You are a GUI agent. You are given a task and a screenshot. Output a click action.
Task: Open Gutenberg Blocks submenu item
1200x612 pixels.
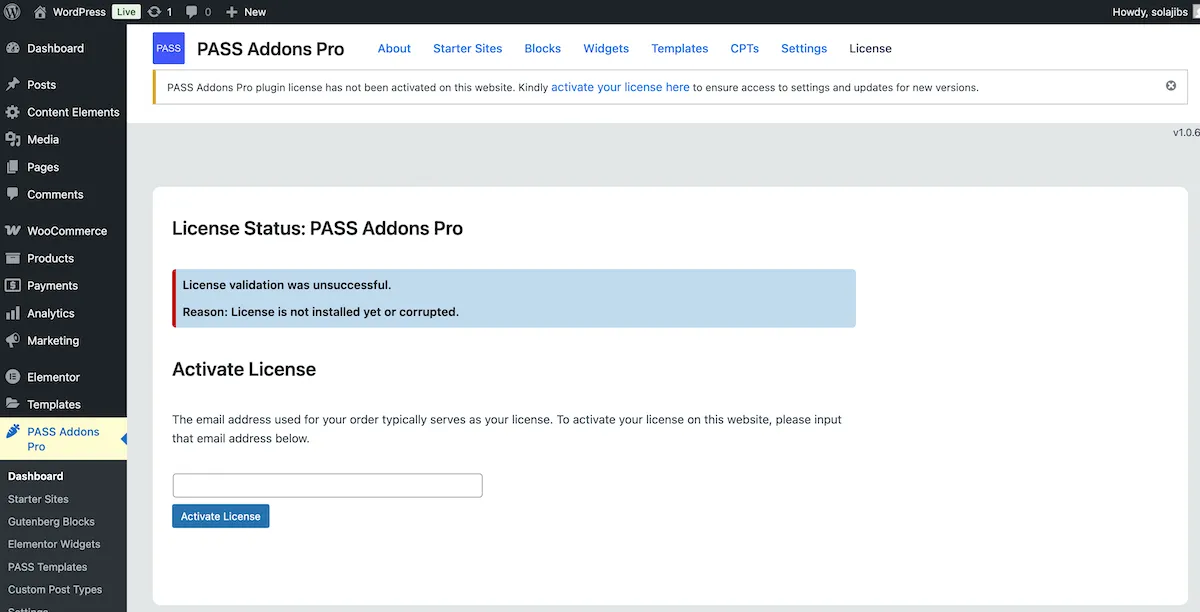[x=51, y=522]
